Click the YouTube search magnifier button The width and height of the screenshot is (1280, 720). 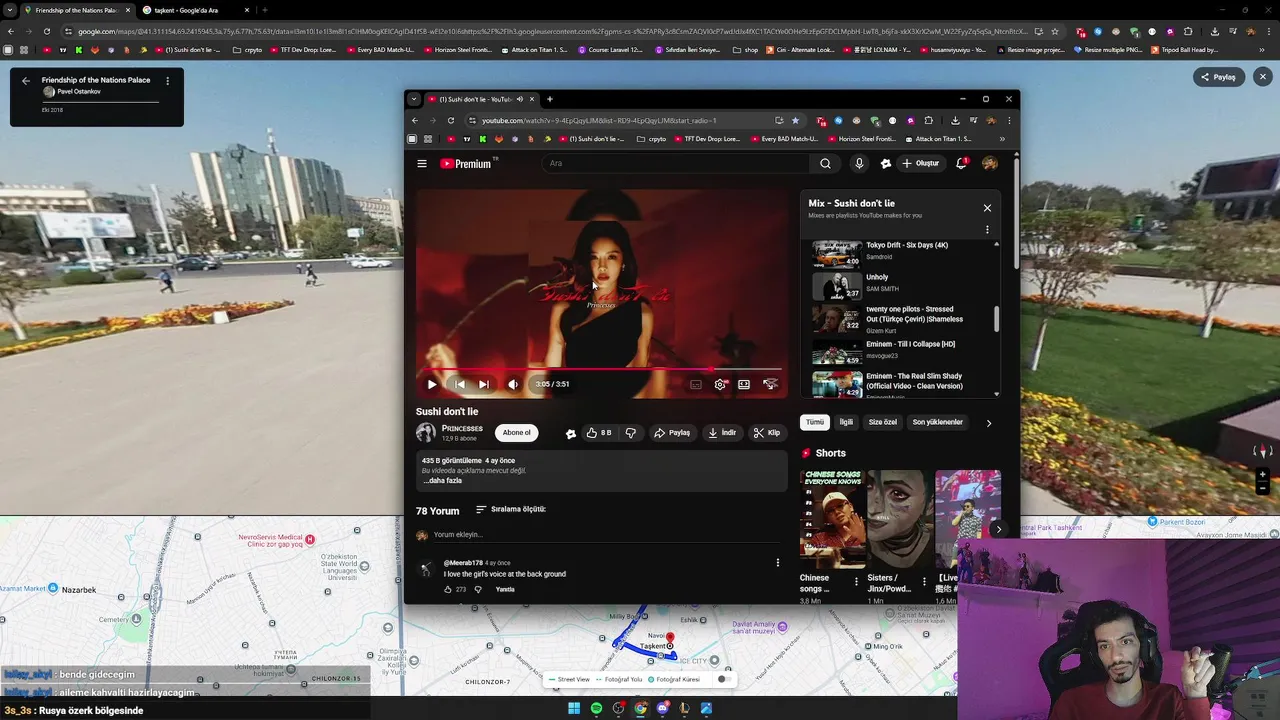pyautogui.click(x=825, y=164)
